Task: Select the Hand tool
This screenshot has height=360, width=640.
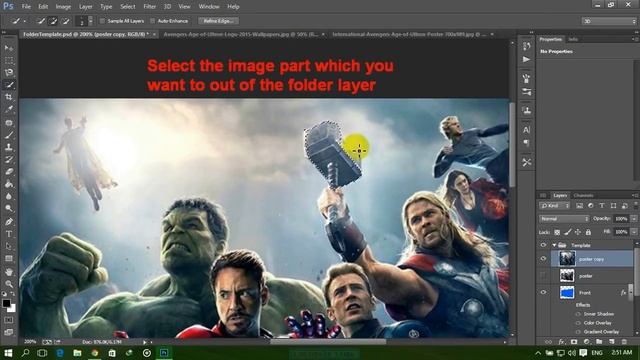Action: tap(9, 272)
